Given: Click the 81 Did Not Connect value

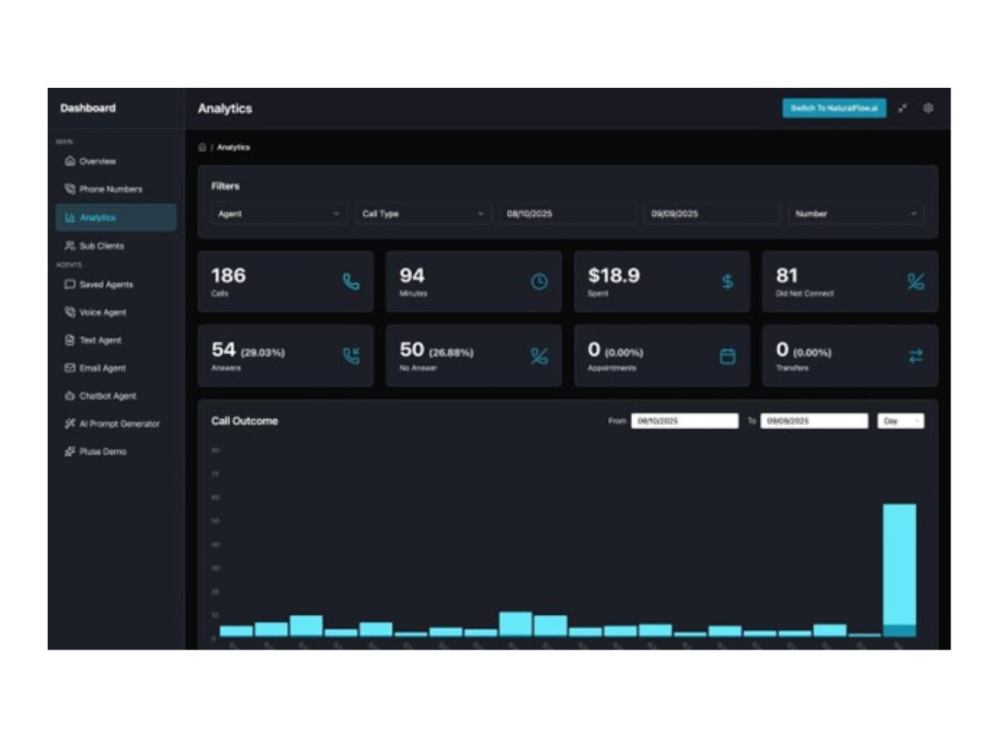Looking at the screenshot, I should (787, 276).
